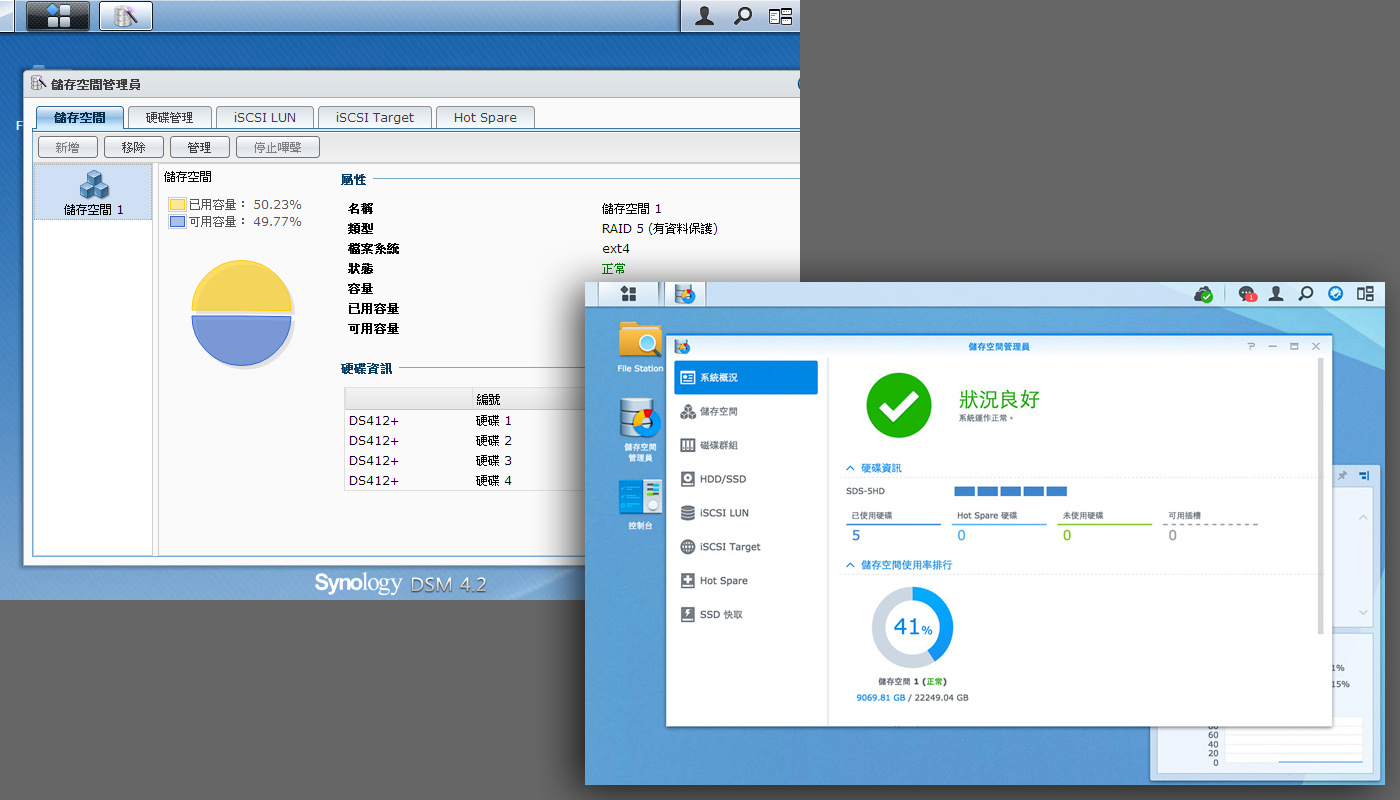
Task: Select 系統概況 in the sidebar
Action: (x=746, y=378)
